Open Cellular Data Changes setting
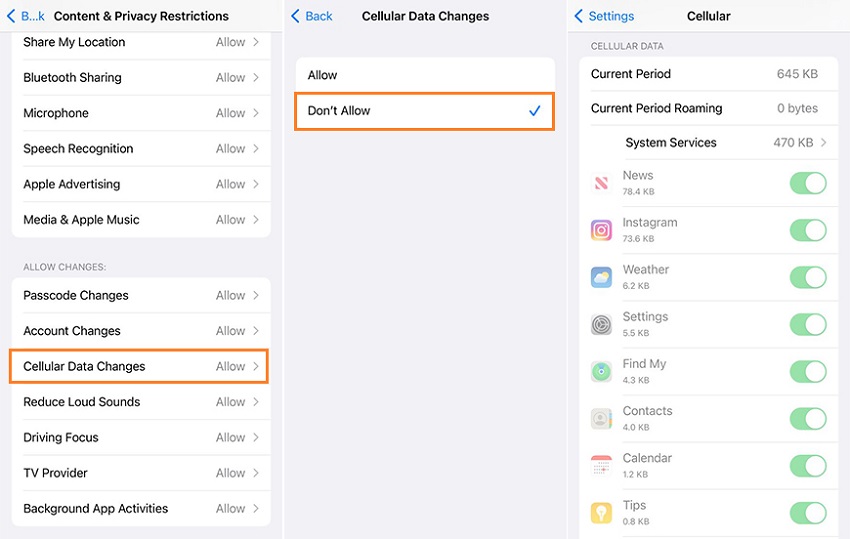Screen dimensions: 850x539 pos(139,366)
